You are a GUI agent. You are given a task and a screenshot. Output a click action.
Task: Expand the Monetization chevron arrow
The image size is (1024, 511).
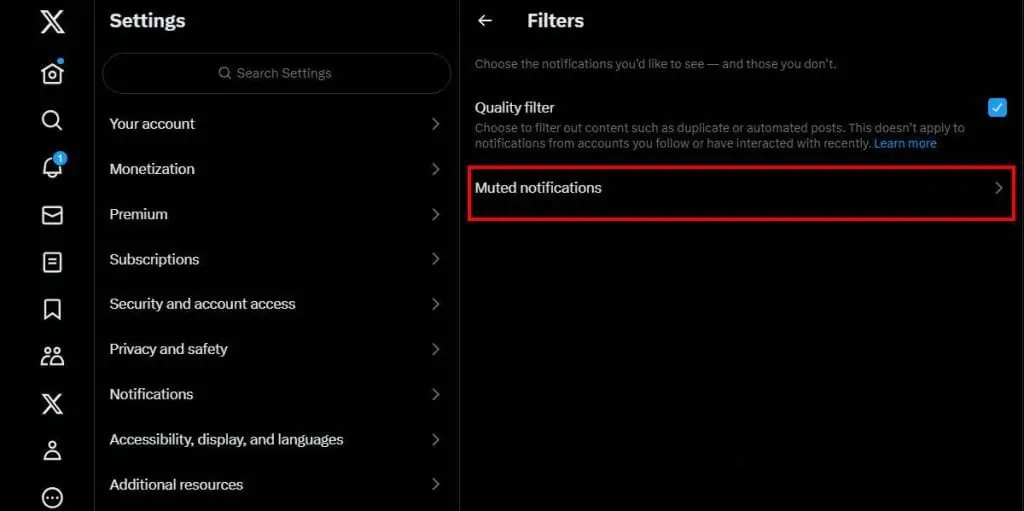tap(436, 169)
